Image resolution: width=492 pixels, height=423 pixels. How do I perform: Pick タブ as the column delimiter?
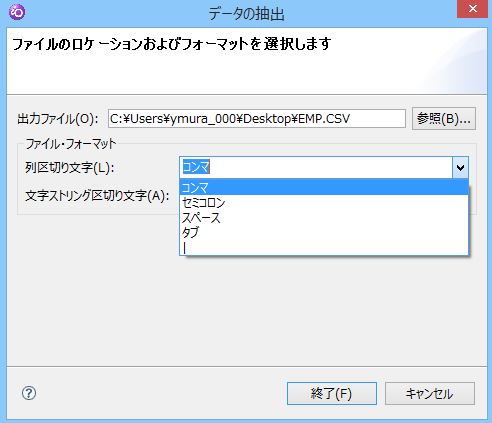pyautogui.click(x=324, y=233)
